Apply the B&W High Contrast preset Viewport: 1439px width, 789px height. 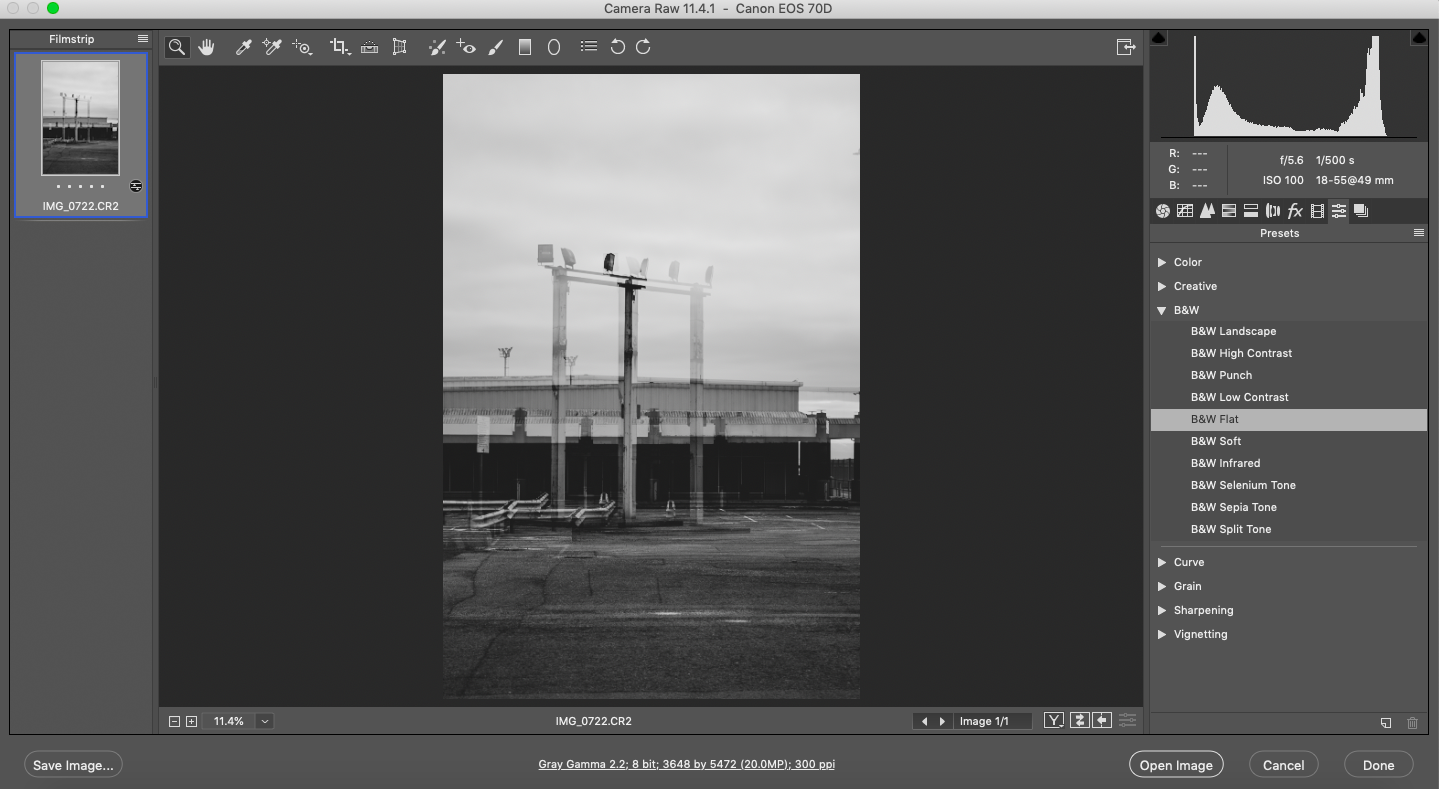click(x=1241, y=353)
